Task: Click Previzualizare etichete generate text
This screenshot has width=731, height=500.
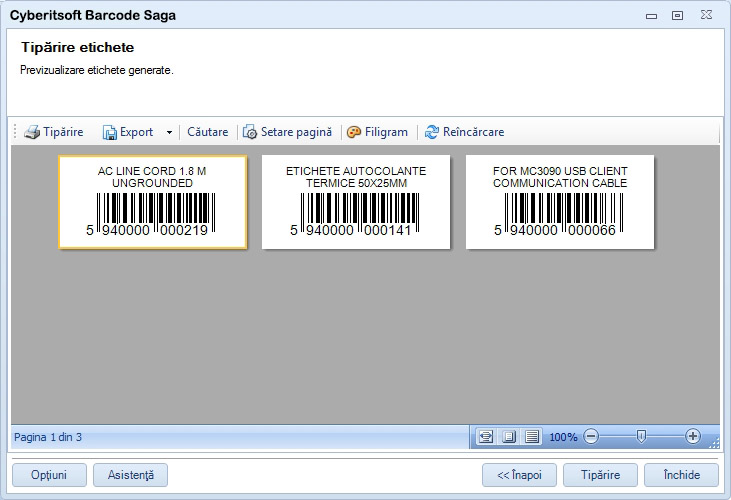Action: tap(97, 70)
